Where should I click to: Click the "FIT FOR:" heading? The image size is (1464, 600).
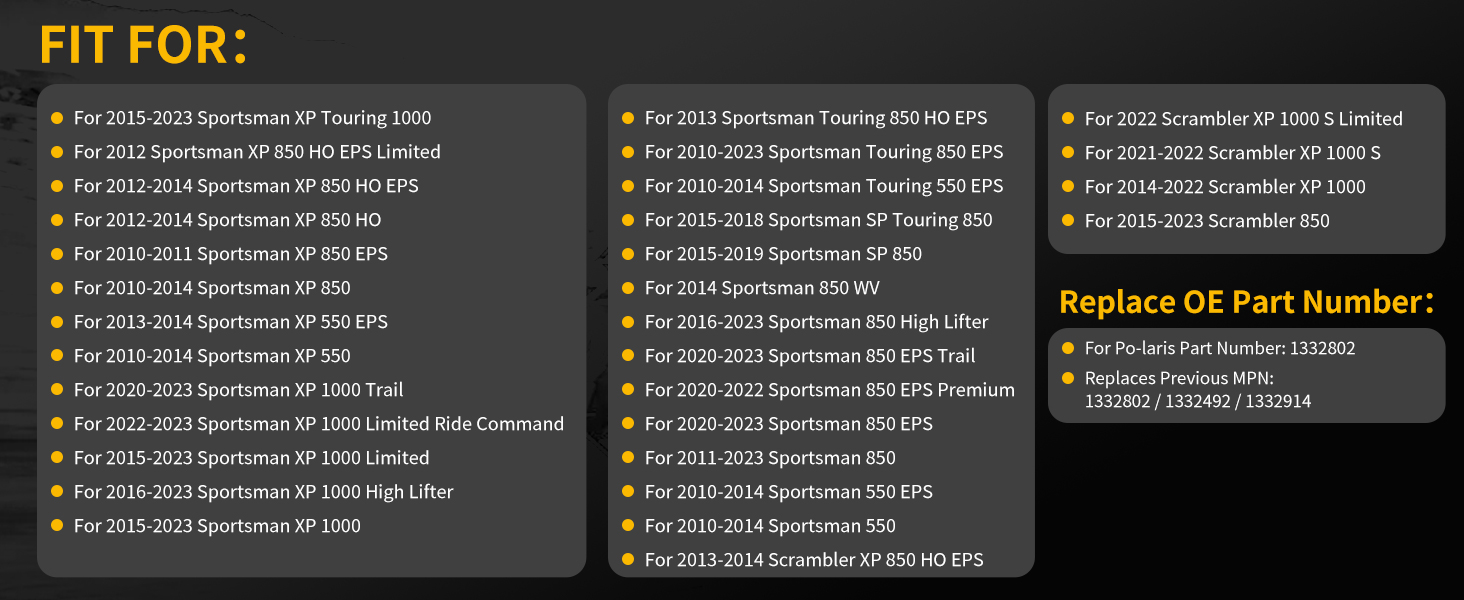coord(143,45)
